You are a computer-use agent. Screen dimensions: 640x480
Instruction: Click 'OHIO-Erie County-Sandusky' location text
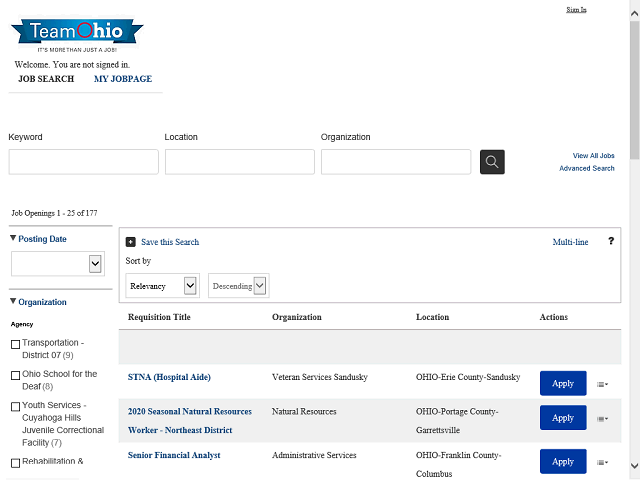[x=468, y=377]
